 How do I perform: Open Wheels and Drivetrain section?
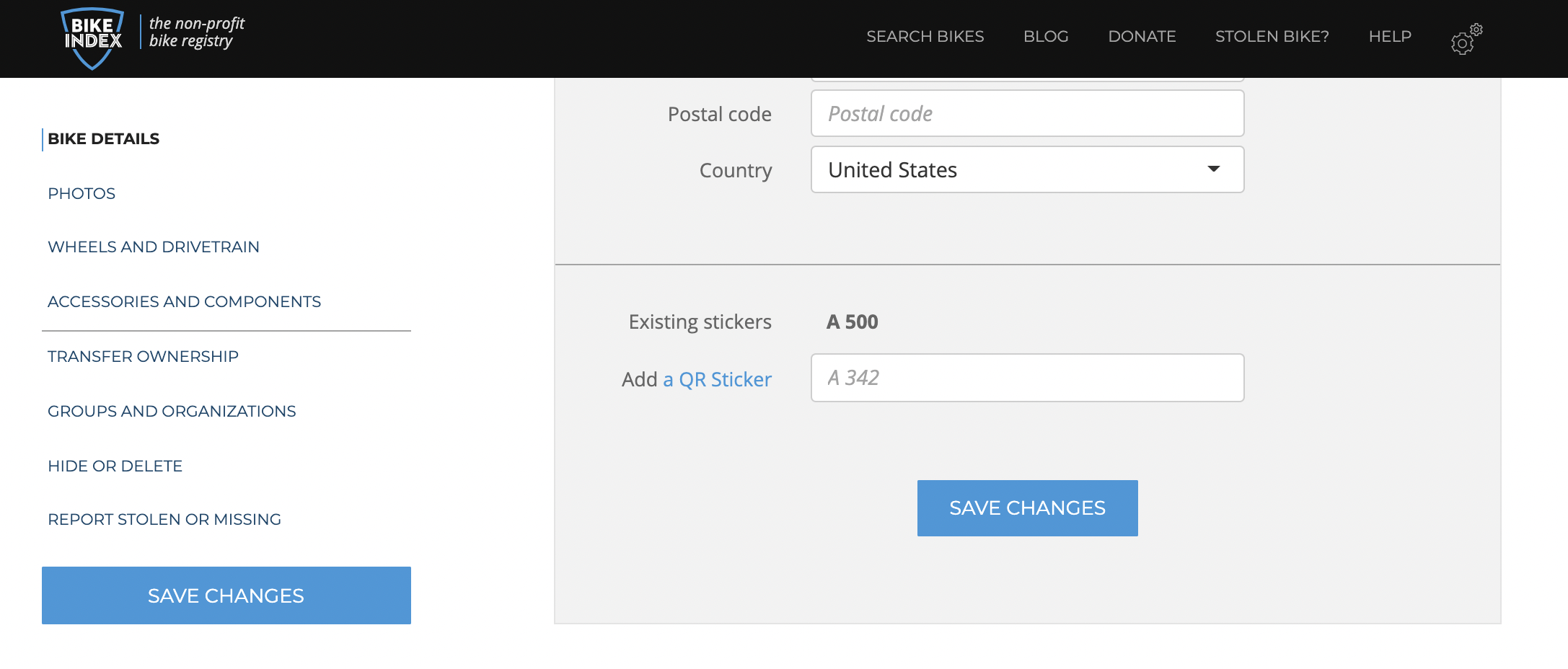154,247
